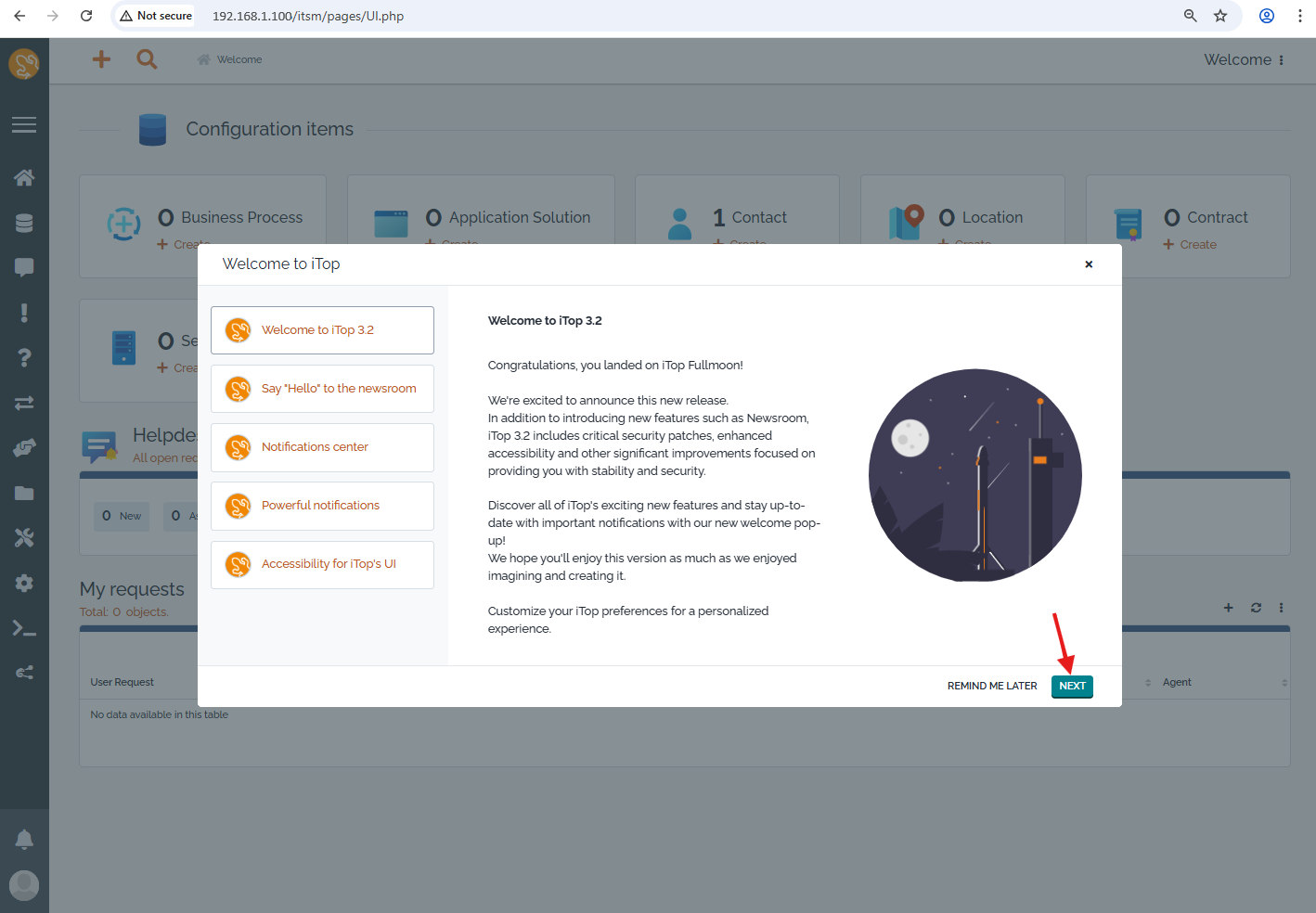Open the home icon in the sidebar
The image size is (1316, 913).
[24, 177]
